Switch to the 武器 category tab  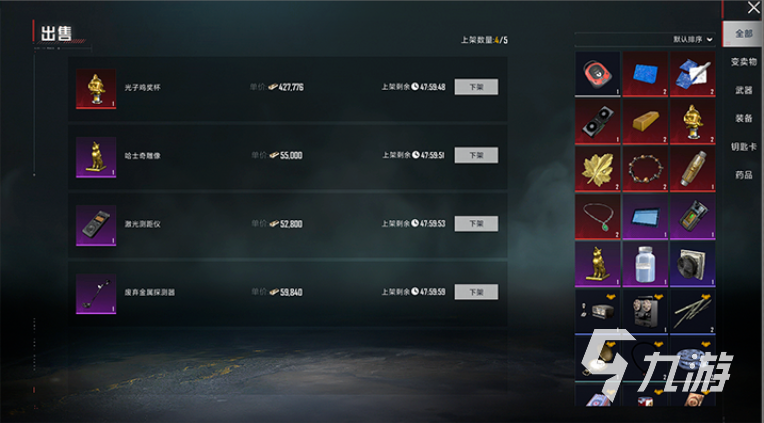point(744,90)
